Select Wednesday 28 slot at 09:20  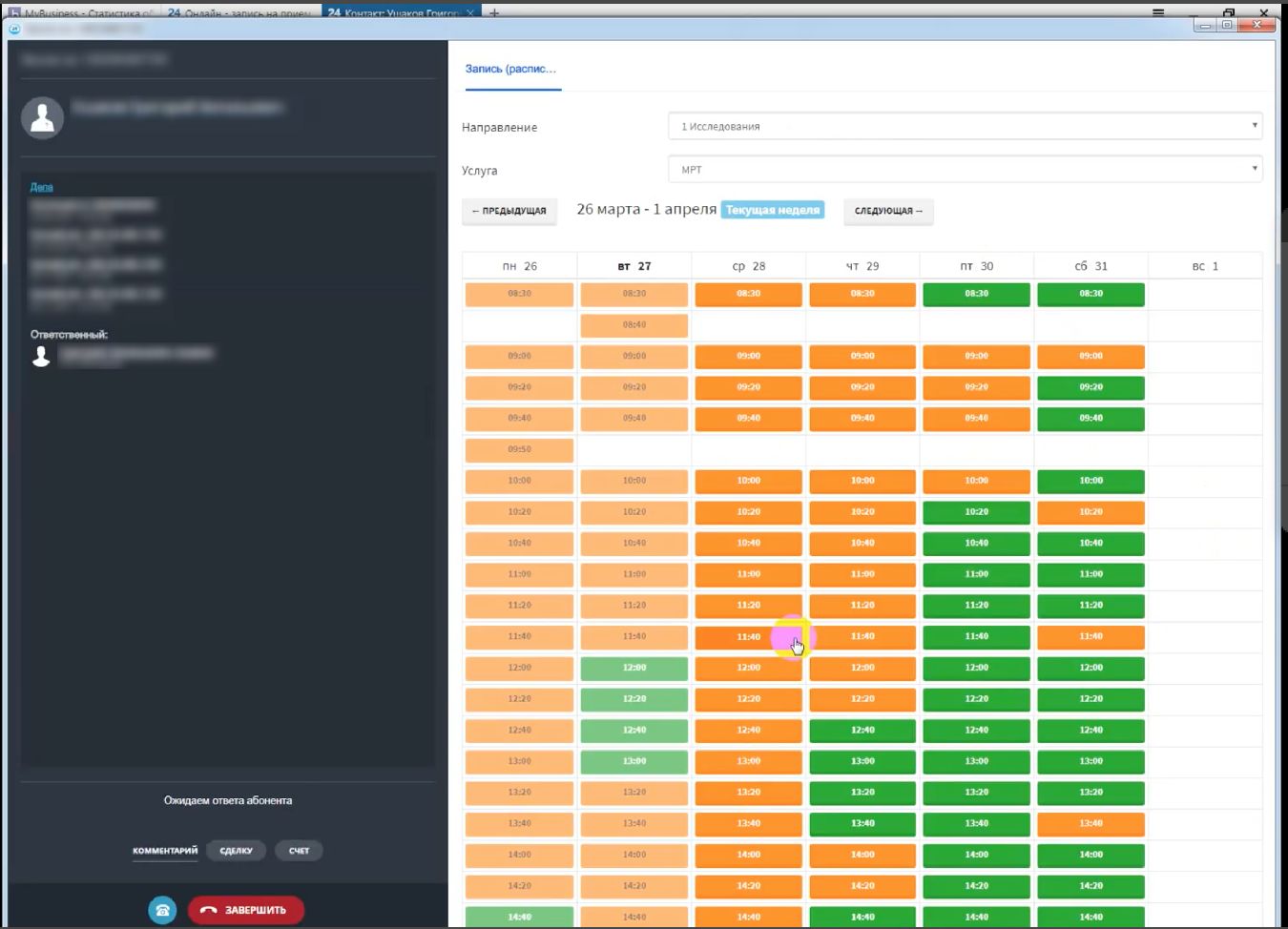coord(749,387)
